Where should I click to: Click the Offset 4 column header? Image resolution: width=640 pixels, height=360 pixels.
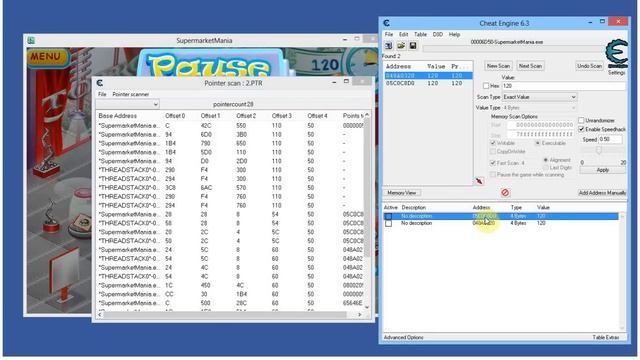317,116
